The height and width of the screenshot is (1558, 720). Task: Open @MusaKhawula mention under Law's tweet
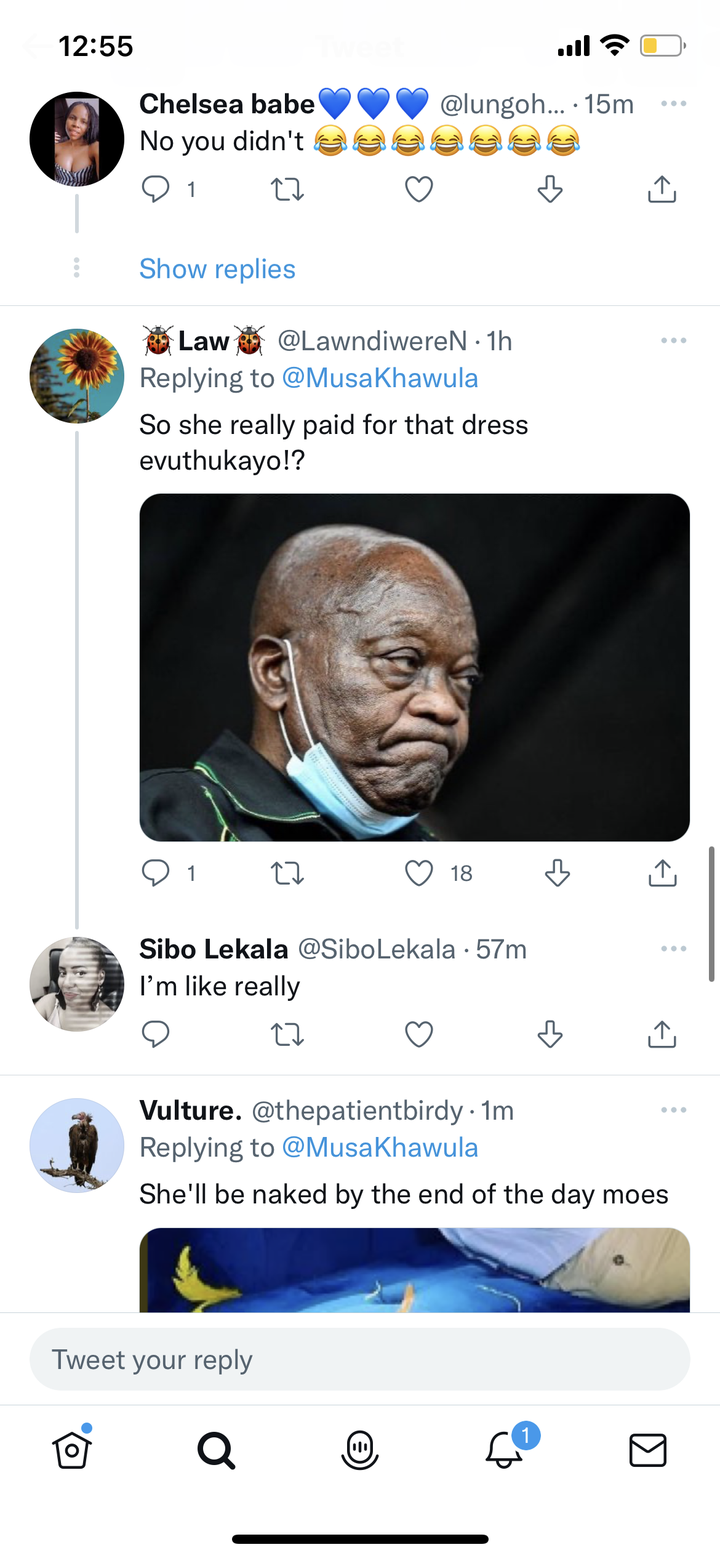point(380,378)
